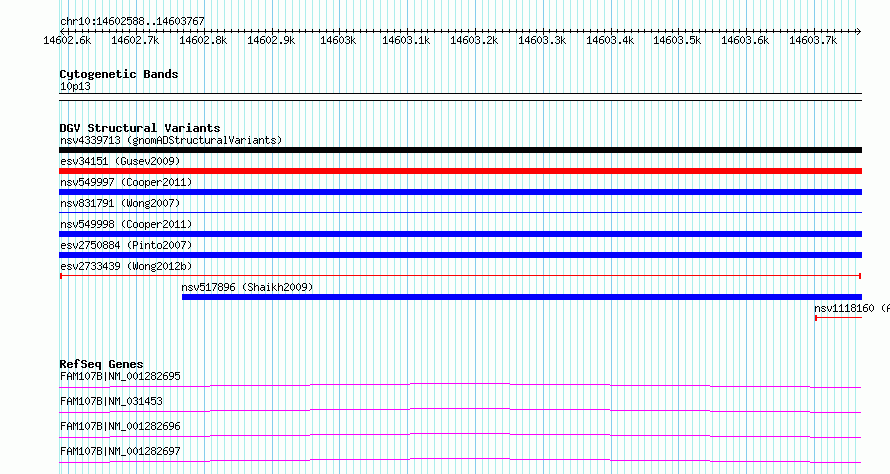
Task: Click the magenta line under FAM107B|NM_031453
Action: click(x=460, y=410)
